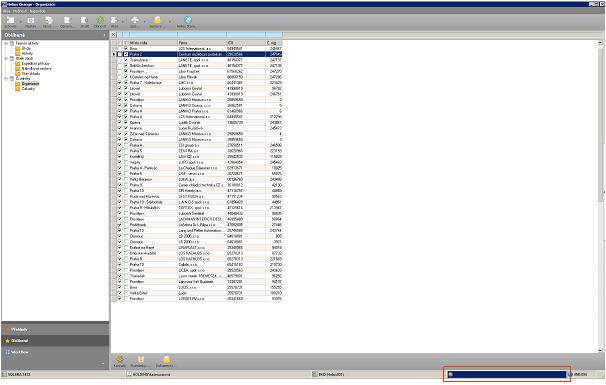
Task: Open the Nápověda menu
Action: pos(37,11)
